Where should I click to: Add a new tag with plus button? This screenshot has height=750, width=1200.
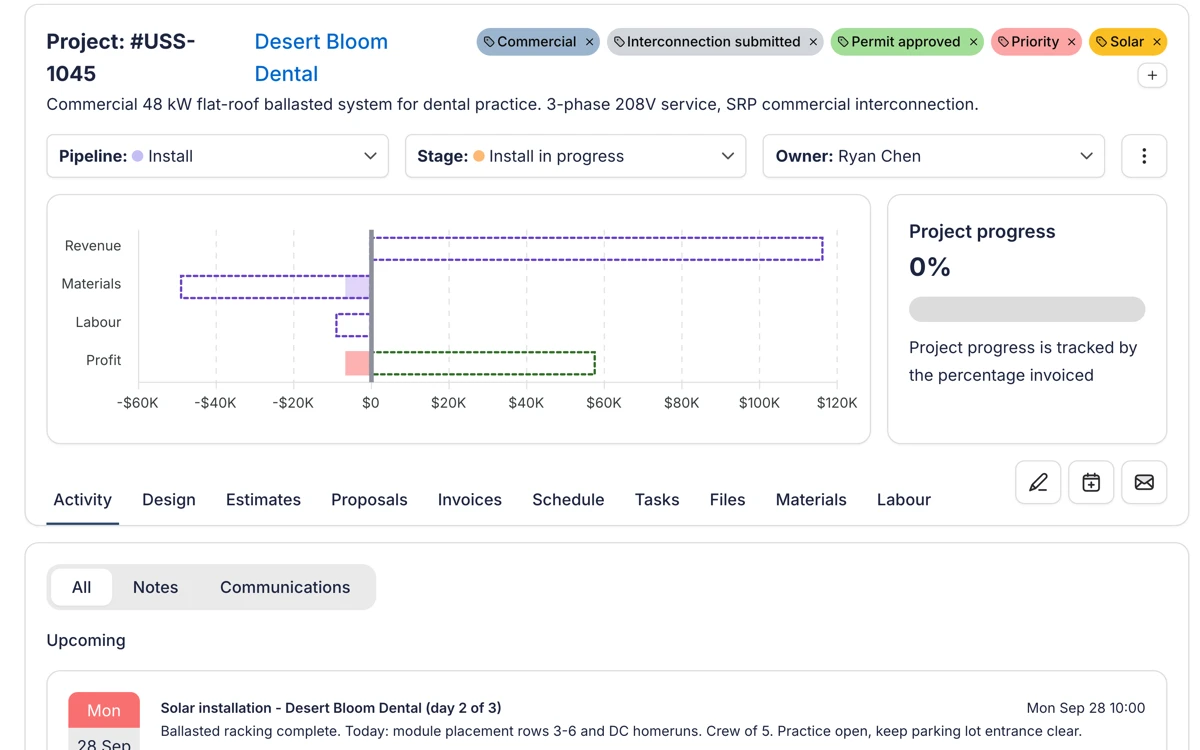[x=1152, y=75]
